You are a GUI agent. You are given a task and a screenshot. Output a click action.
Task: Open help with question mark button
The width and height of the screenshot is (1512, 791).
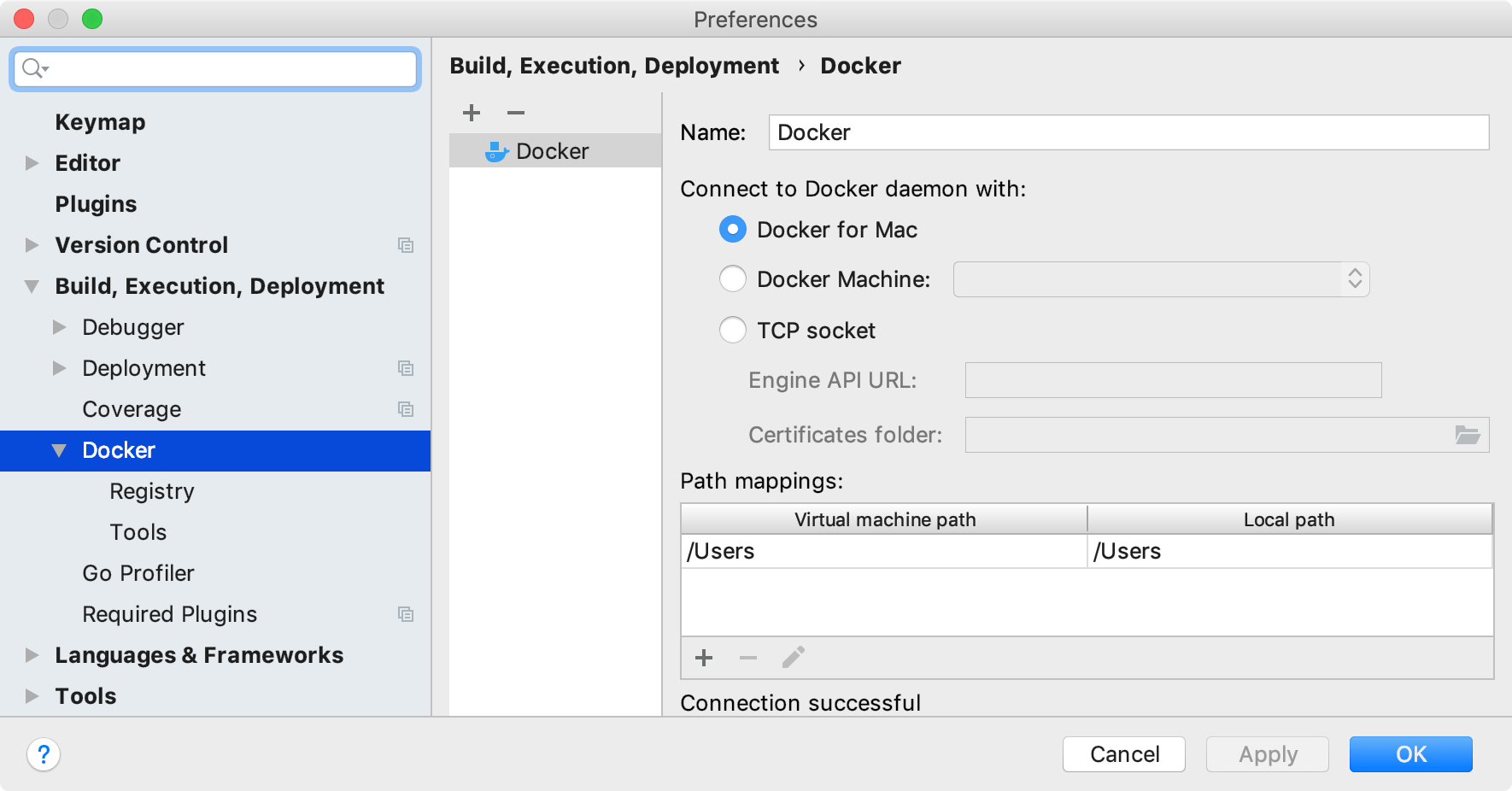(44, 754)
